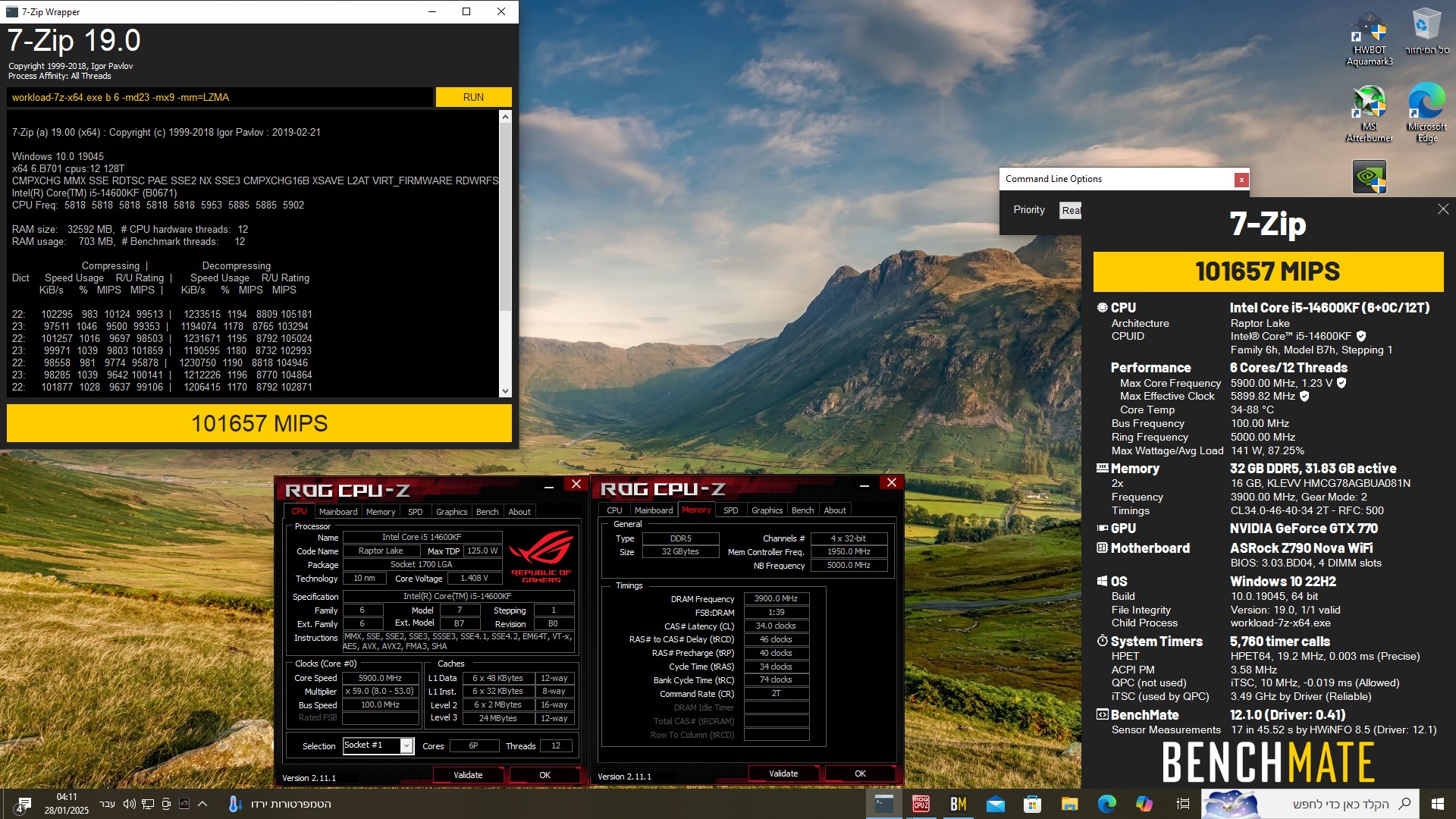This screenshot has height=819, width=1456.
Task: Click weather thermometer widget icon
Action: [234, 804]
